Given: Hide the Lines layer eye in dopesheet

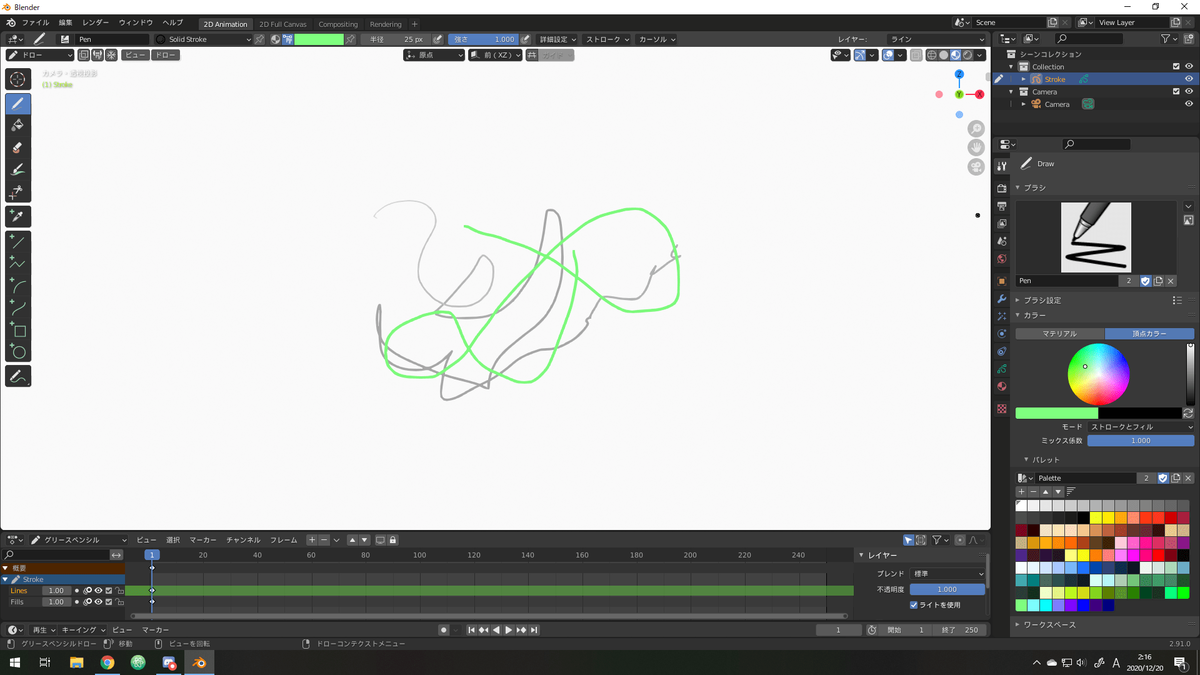Looking at the screenshot, I should pos(98,591).
